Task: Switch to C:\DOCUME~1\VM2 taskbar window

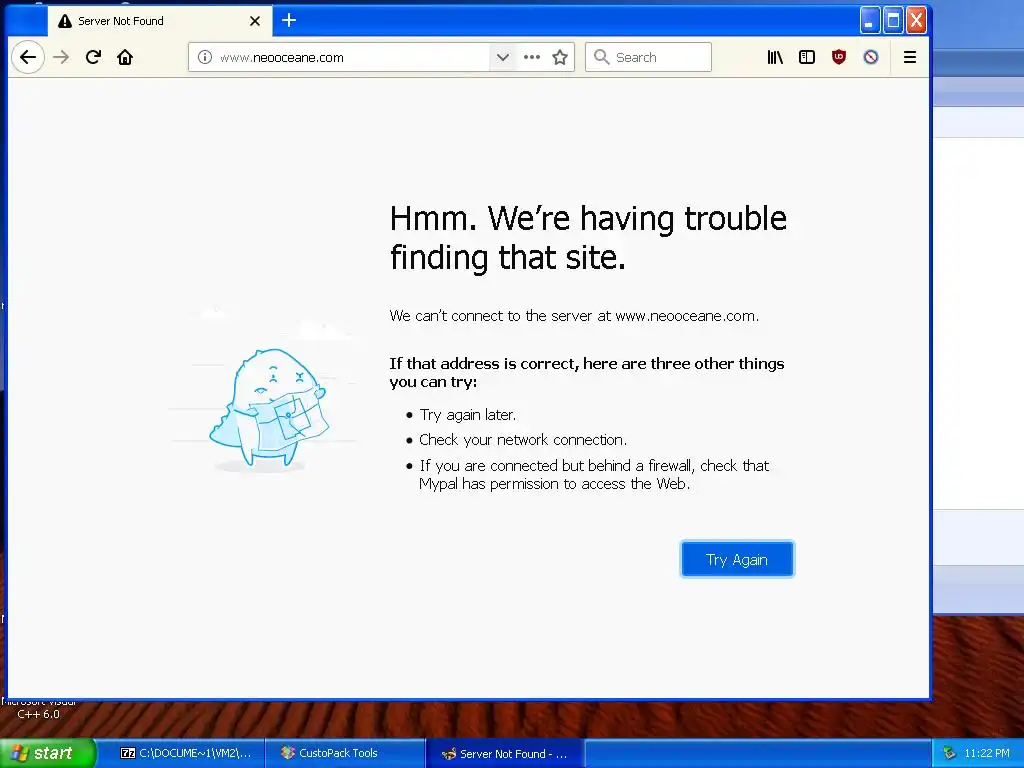Action: pos(186,753)
